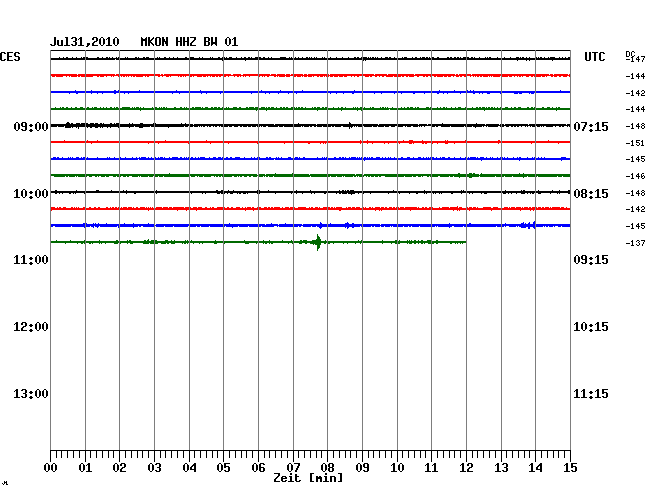Click the 10 minute axis label
The height and width of the screenshot is (494, 650).
click(x=397, y=468)
